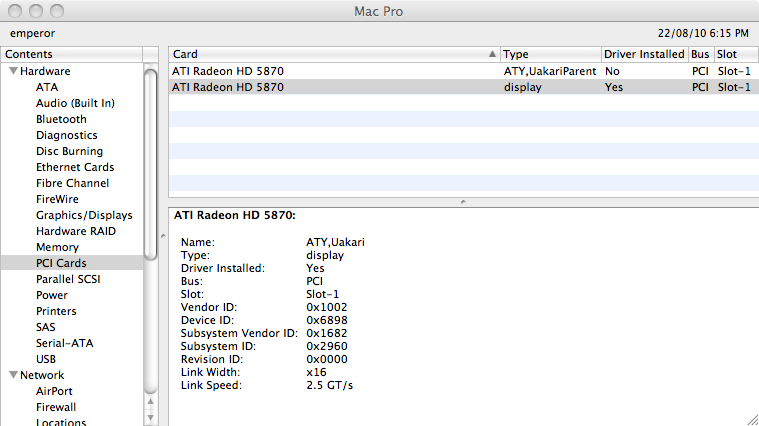The width and height of the screenshot is (759, 426).
Task: Click the Revision ID value 0x0000
Action: [x=327, y=359]
